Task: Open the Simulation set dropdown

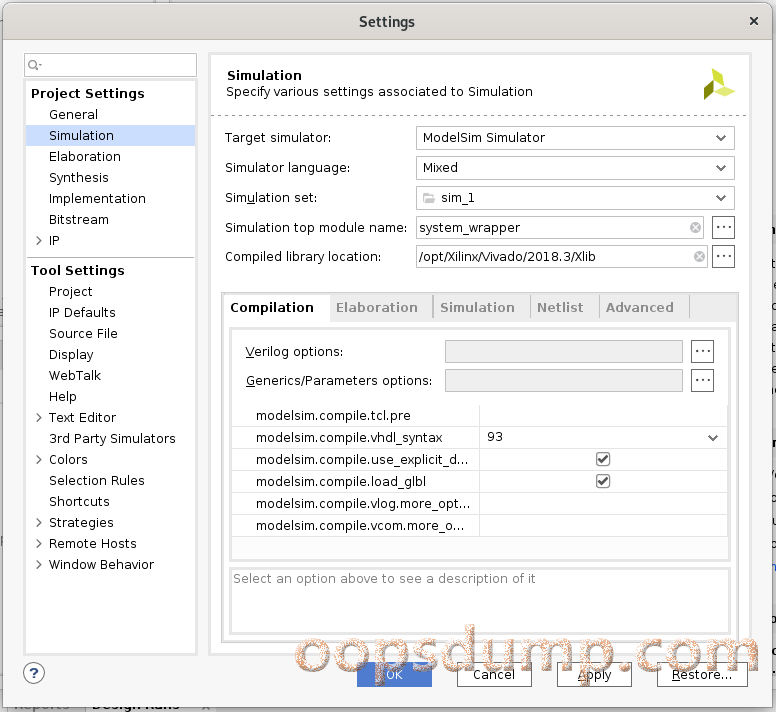Action: [x=575, y=198]
